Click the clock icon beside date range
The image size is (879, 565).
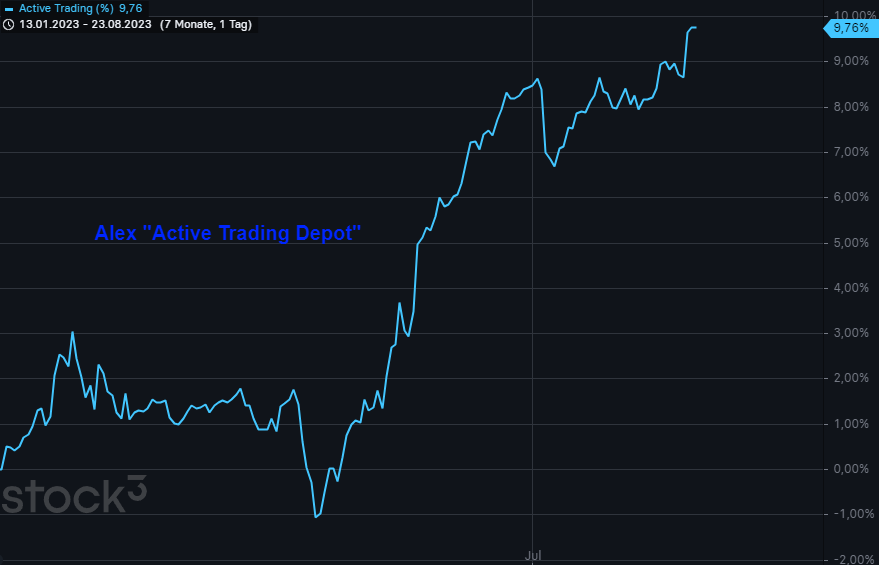coord(8,25)
